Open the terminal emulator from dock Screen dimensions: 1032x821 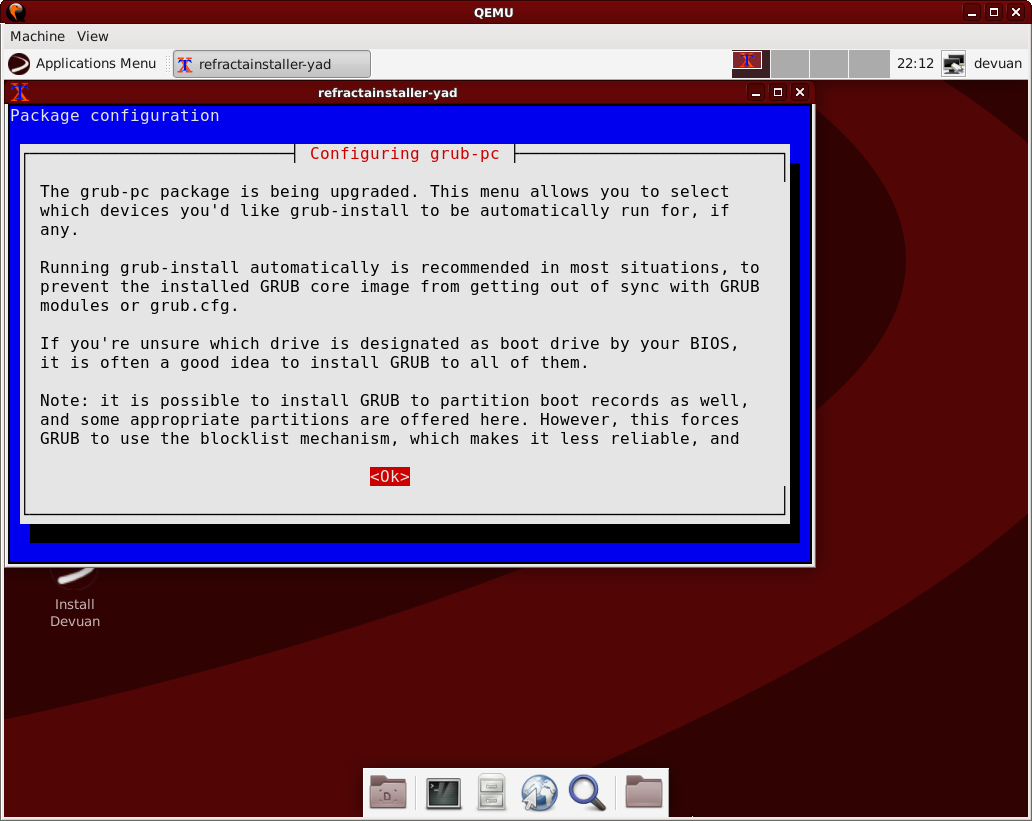tap(443, 793)
